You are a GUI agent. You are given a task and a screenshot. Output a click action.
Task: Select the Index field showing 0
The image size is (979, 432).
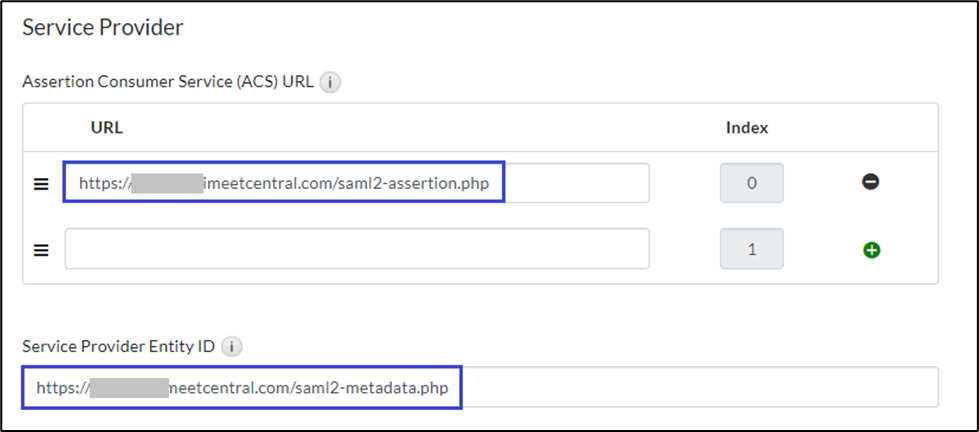point(751,183)
